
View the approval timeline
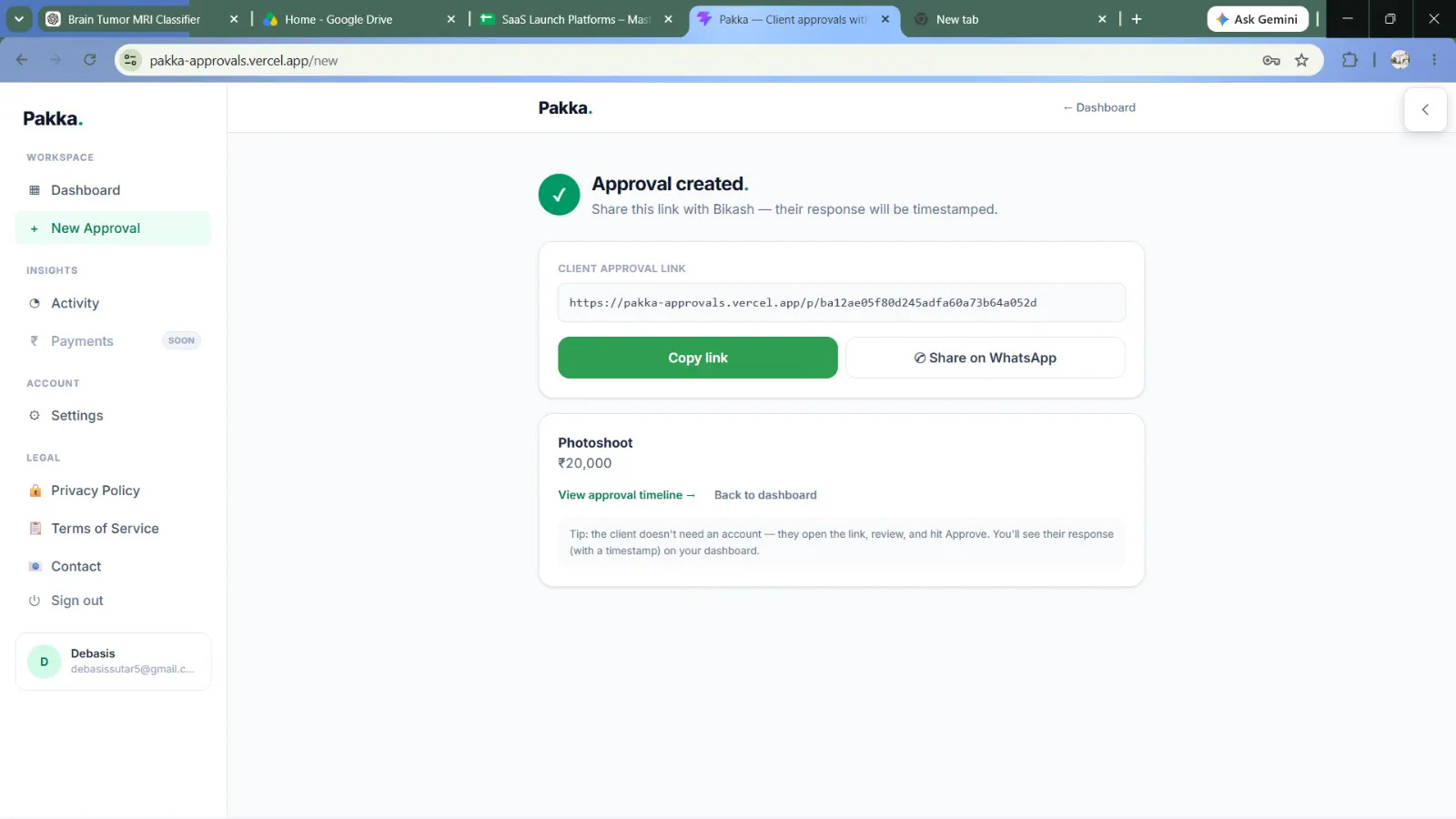(627, 495)
